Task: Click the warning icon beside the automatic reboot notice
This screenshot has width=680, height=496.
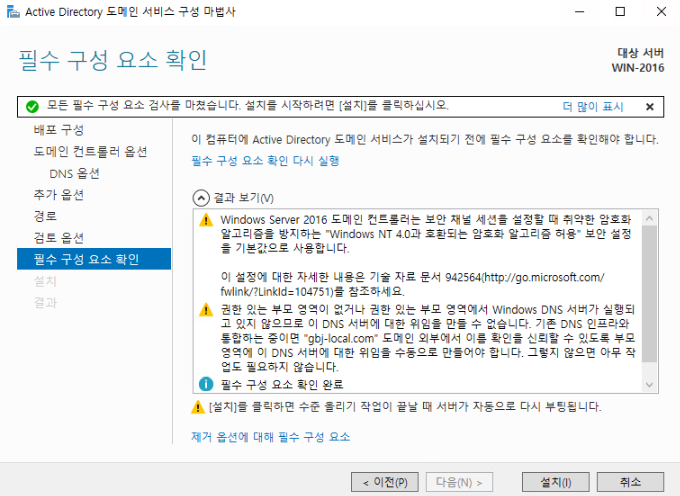Action: coord(198,407)
